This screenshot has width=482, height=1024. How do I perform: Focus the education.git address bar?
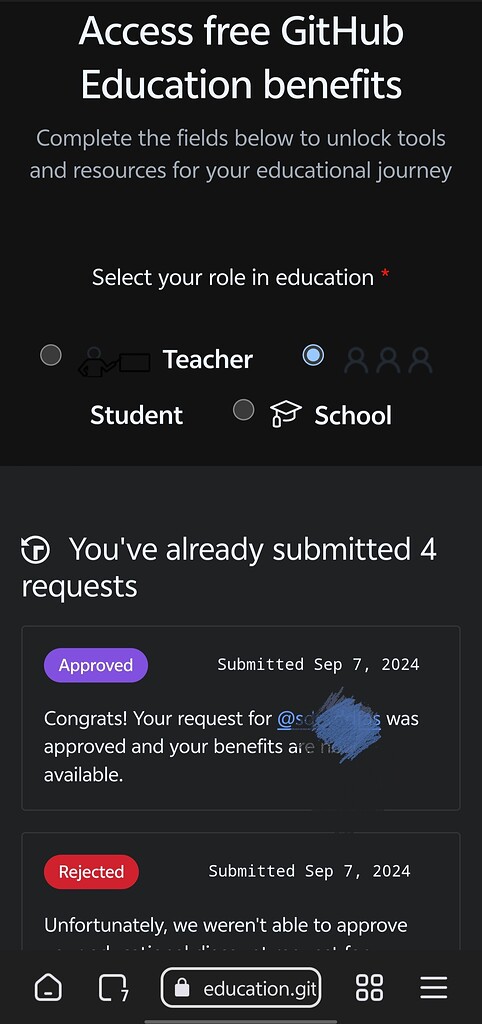[x=241, y=987]
